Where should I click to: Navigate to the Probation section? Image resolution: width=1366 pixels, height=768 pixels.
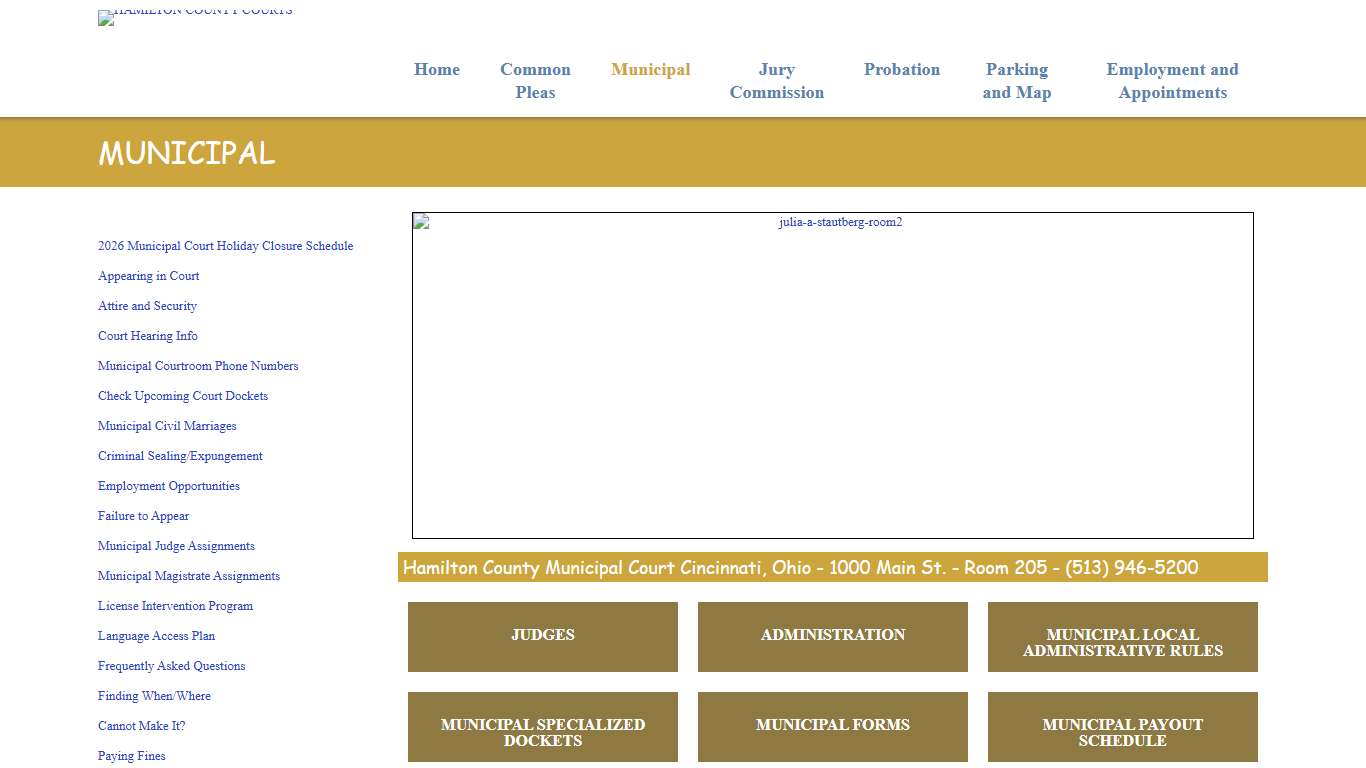(902, 69)
